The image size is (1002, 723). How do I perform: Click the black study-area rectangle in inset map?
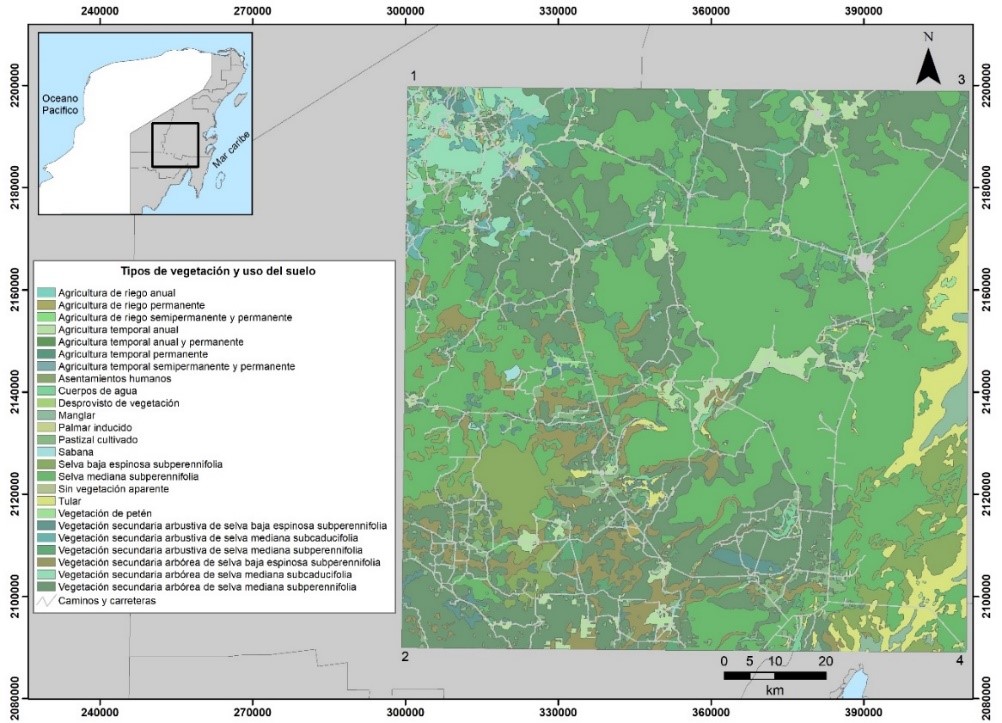point(175,145)
